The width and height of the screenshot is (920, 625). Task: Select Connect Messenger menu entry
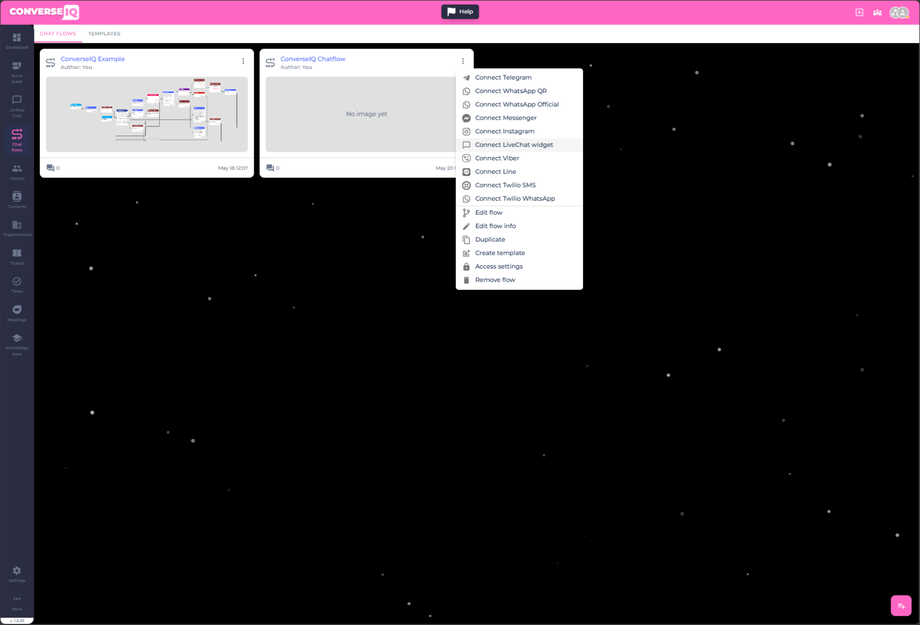click(519, 118)
